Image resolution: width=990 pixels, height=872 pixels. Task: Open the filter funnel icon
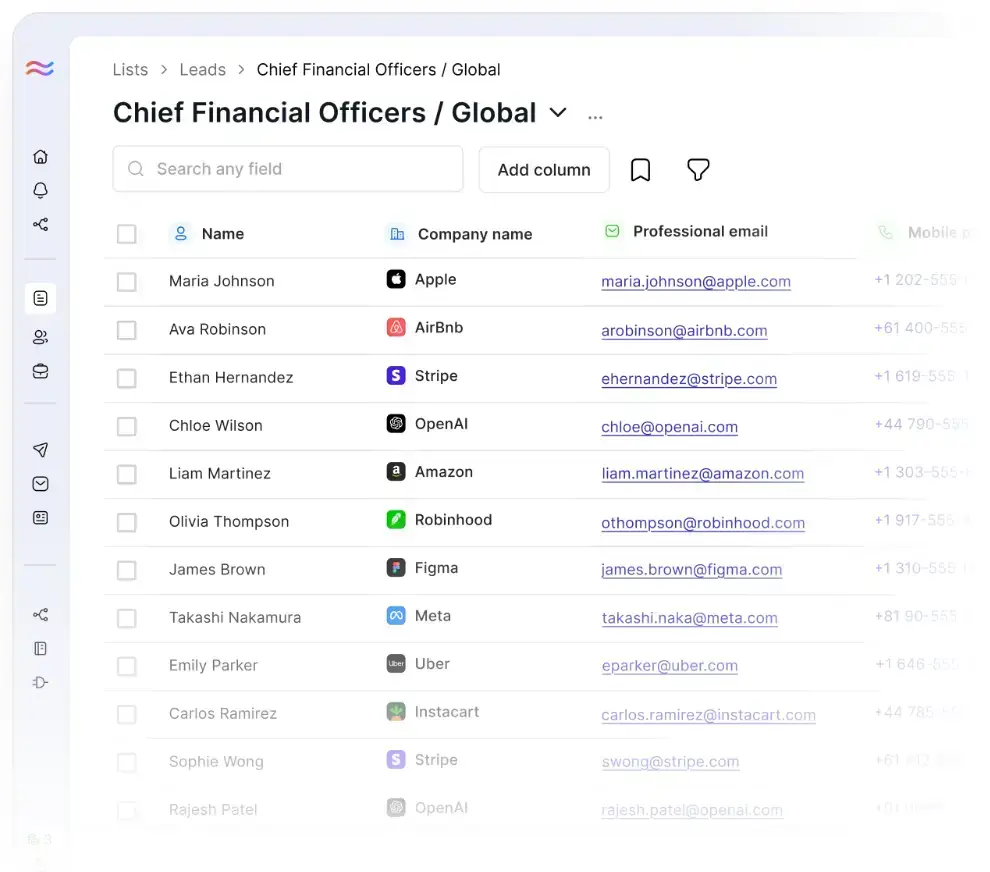coord(698,170)
